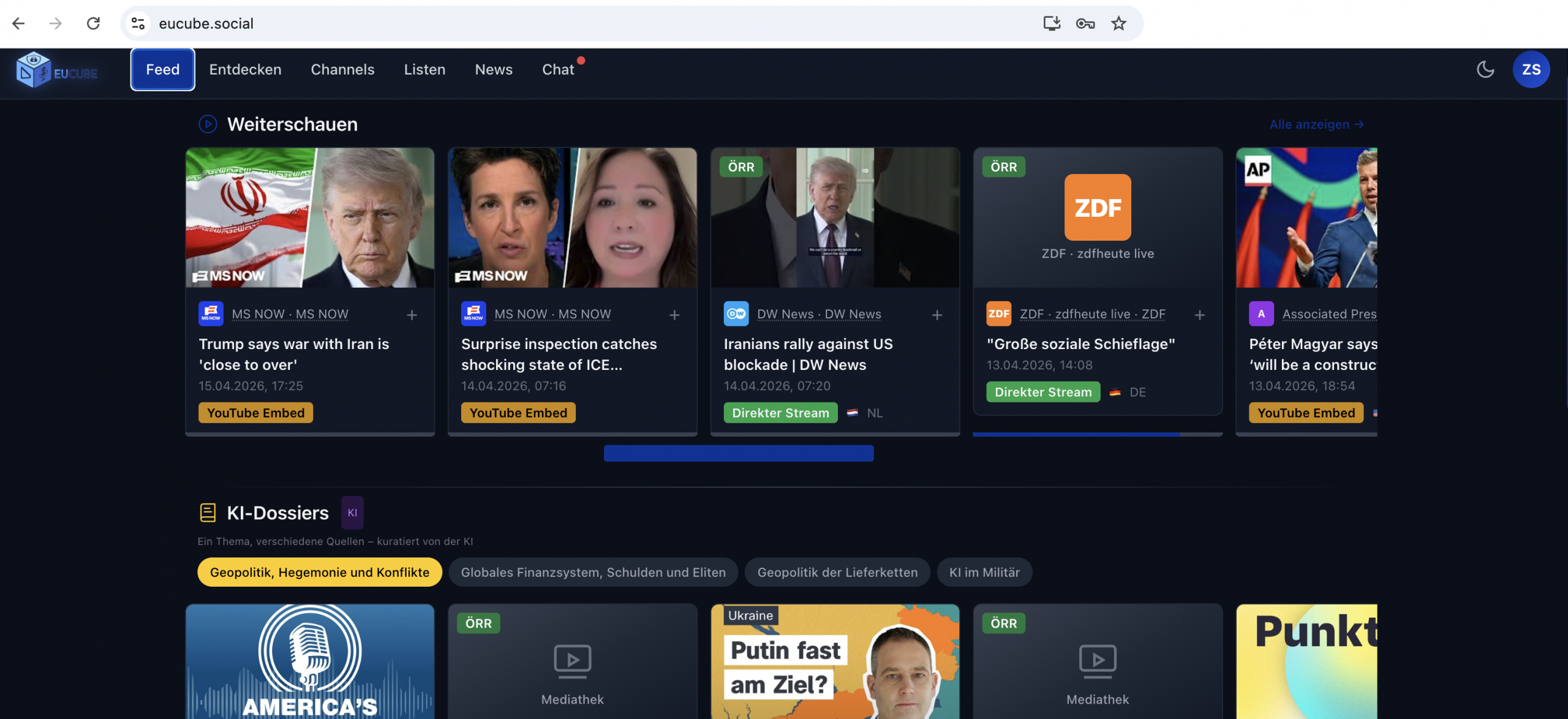This screenshot has height=719, width=1568.
Task: Click YouTube Embed badge on Trump card
Action: click(255, 413)
